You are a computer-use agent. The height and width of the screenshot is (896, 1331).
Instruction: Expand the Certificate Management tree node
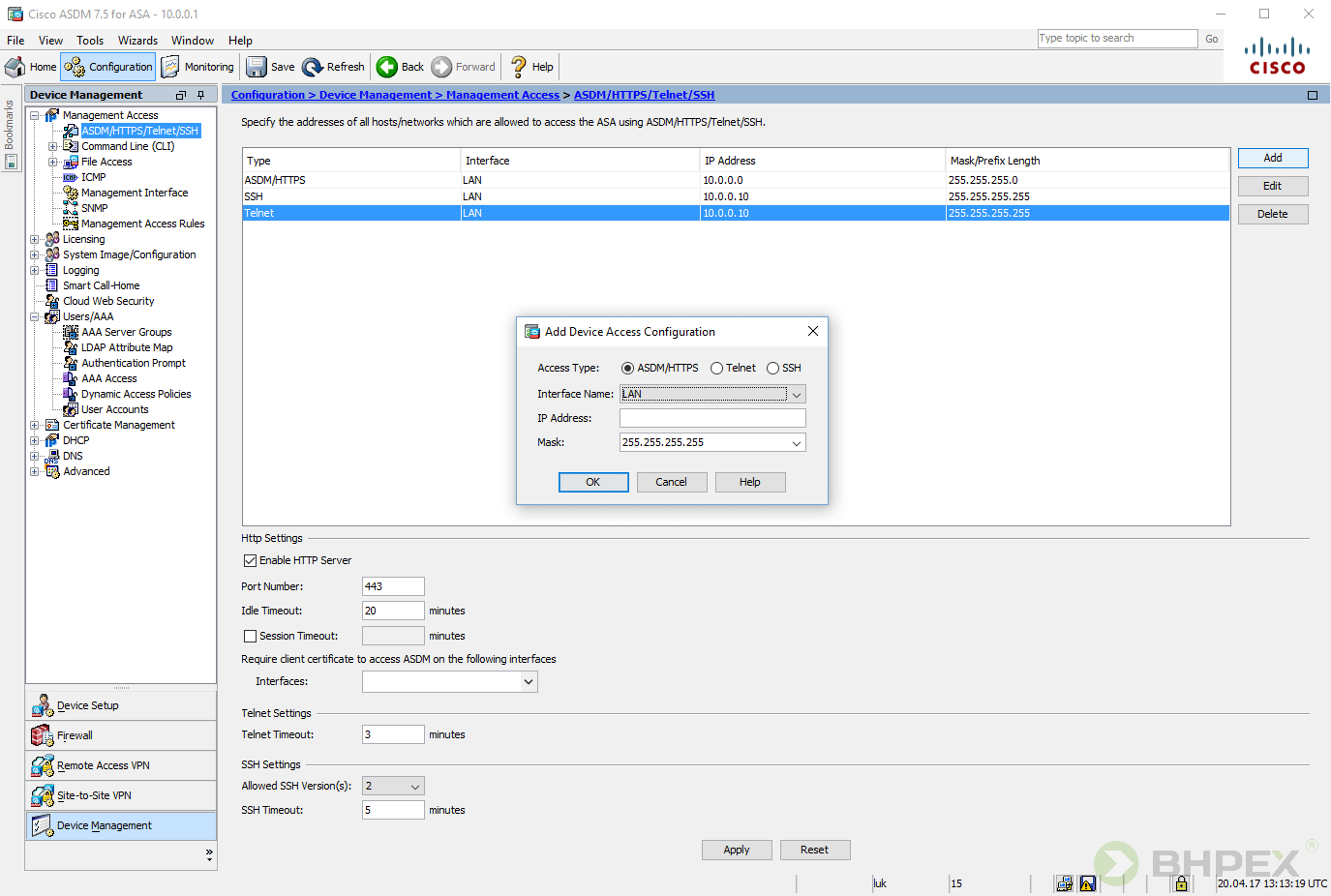tap(35, 425)
